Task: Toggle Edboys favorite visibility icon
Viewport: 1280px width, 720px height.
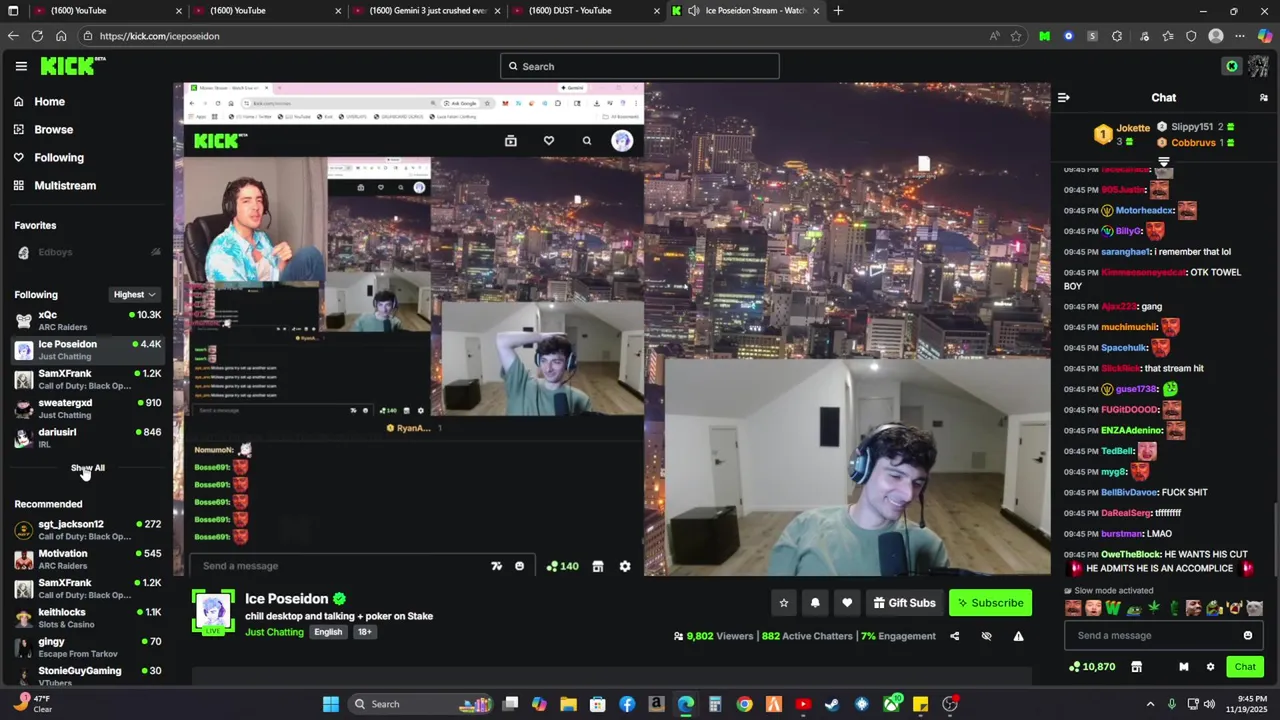Action: point(155,252)
